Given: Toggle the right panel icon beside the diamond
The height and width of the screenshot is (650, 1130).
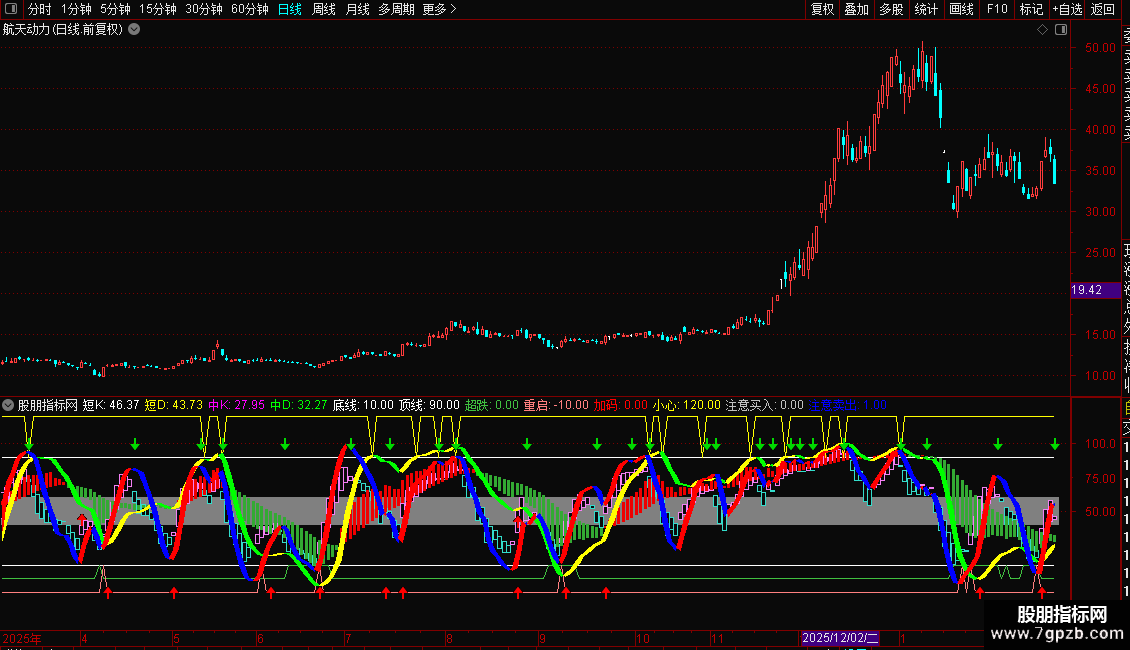Looking at the screenshot, I should 1060,29.
